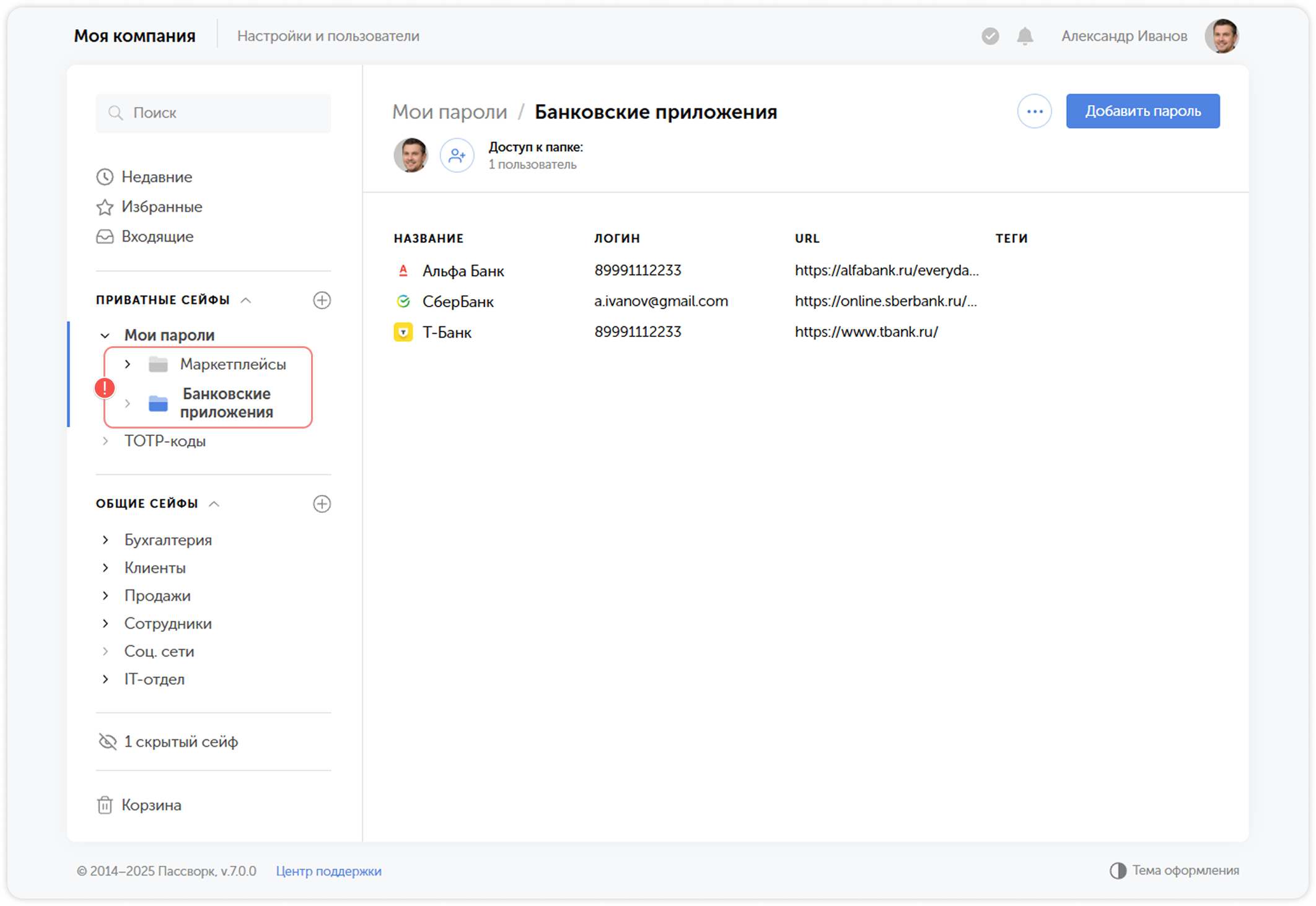Viewport: 1316px width, 906px height.
Task: Open the Корзина trash section
Action: pos(151,805)
